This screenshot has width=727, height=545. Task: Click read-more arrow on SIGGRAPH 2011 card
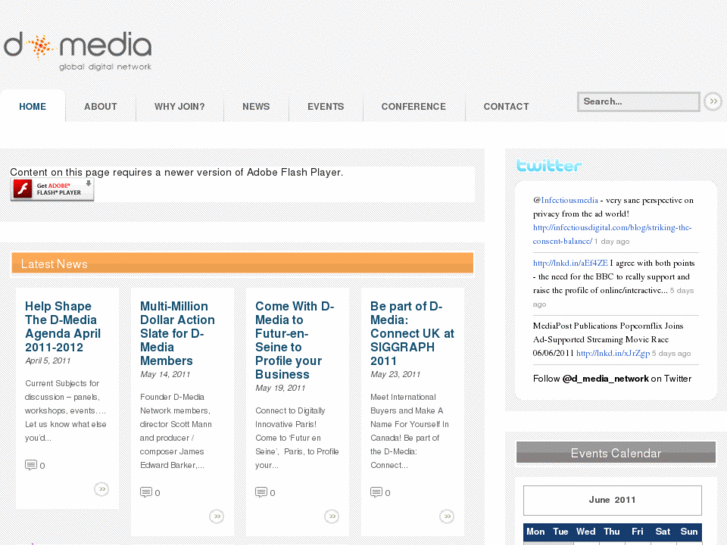447,516
